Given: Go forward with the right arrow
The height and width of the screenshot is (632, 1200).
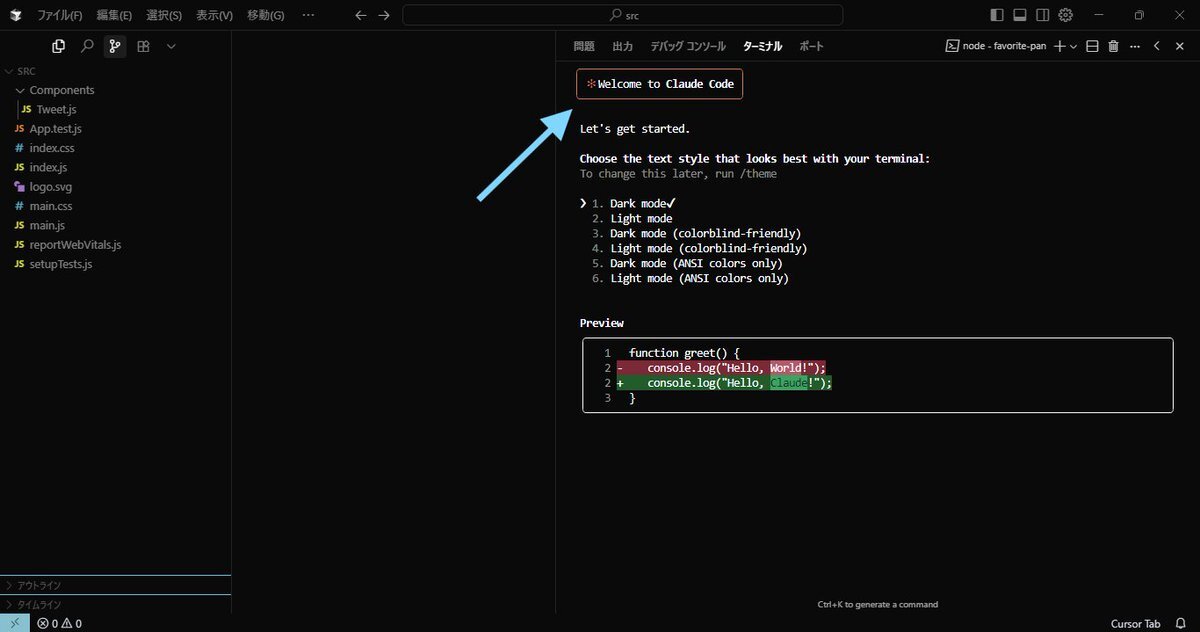Looking at the screenshot, I should pos(384,15).
